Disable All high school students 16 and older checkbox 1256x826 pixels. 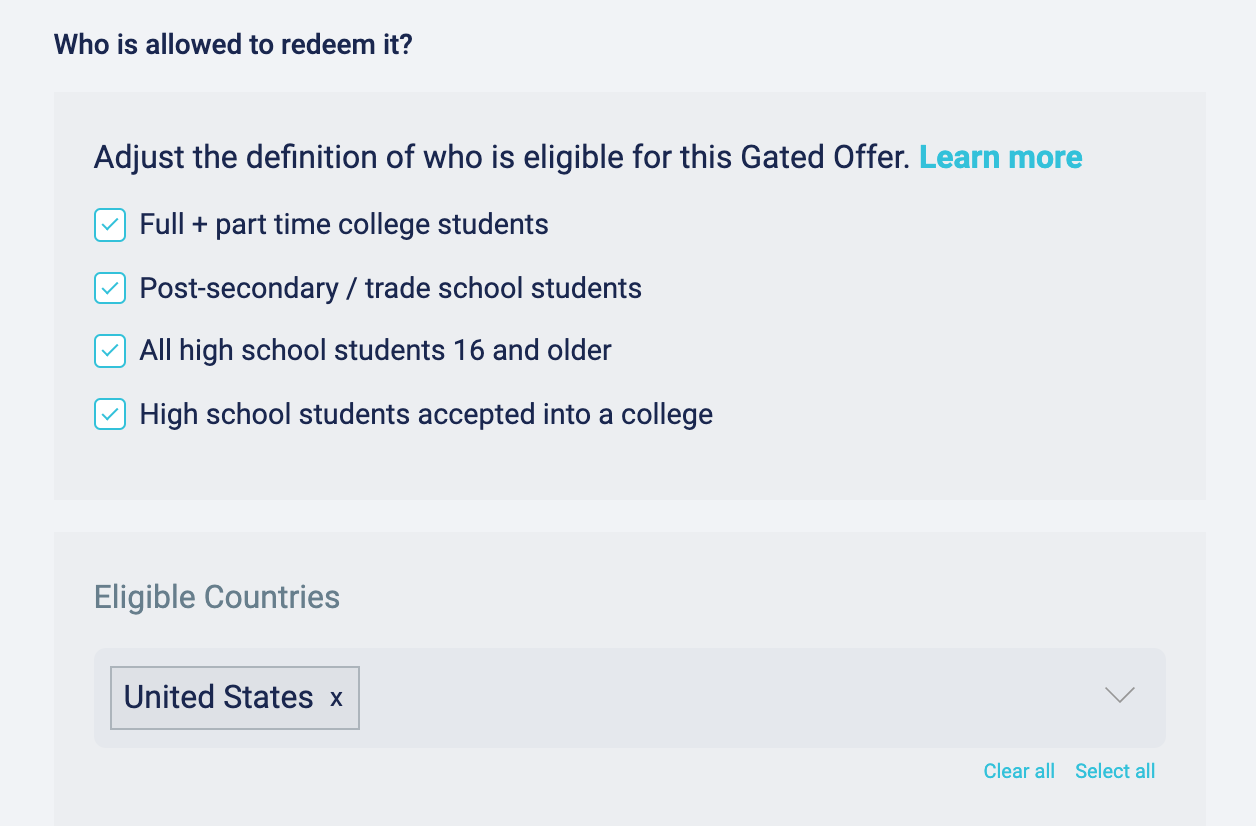[x=110, y=351]
